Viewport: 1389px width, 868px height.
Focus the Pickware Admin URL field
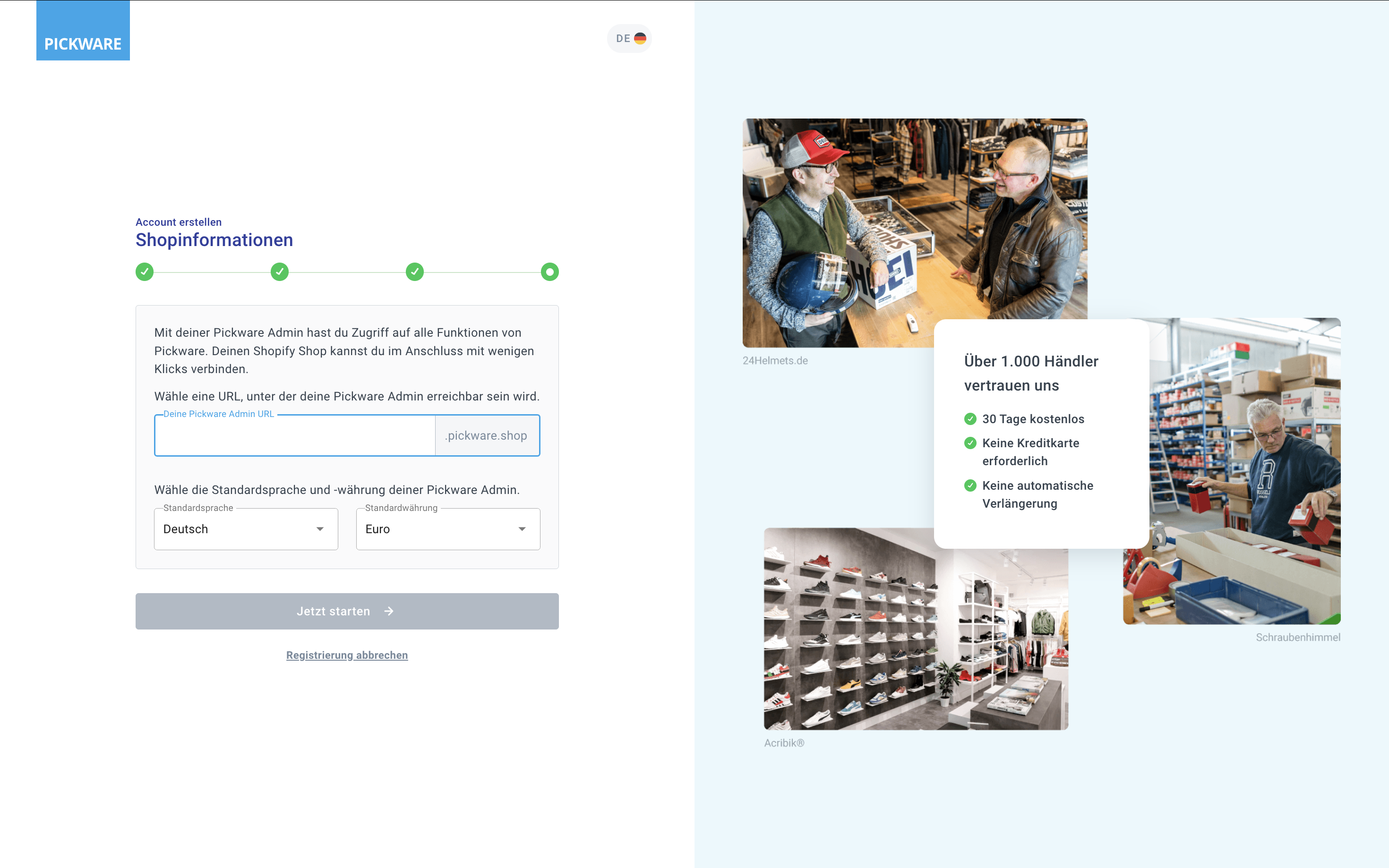pyautogui.click(x=294, y=436)
